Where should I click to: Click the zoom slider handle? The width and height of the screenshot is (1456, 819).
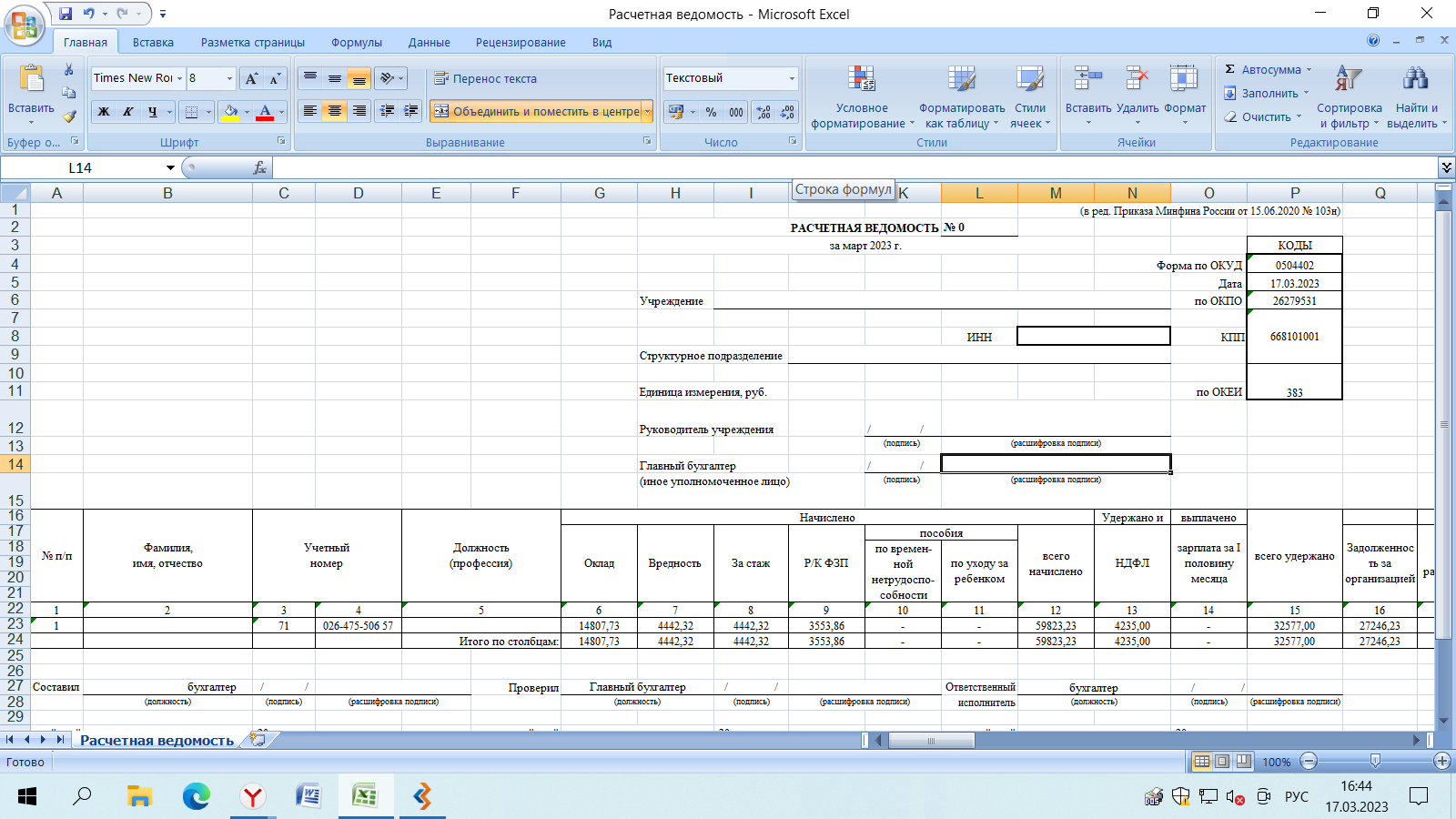click(x=1375, y=761)
